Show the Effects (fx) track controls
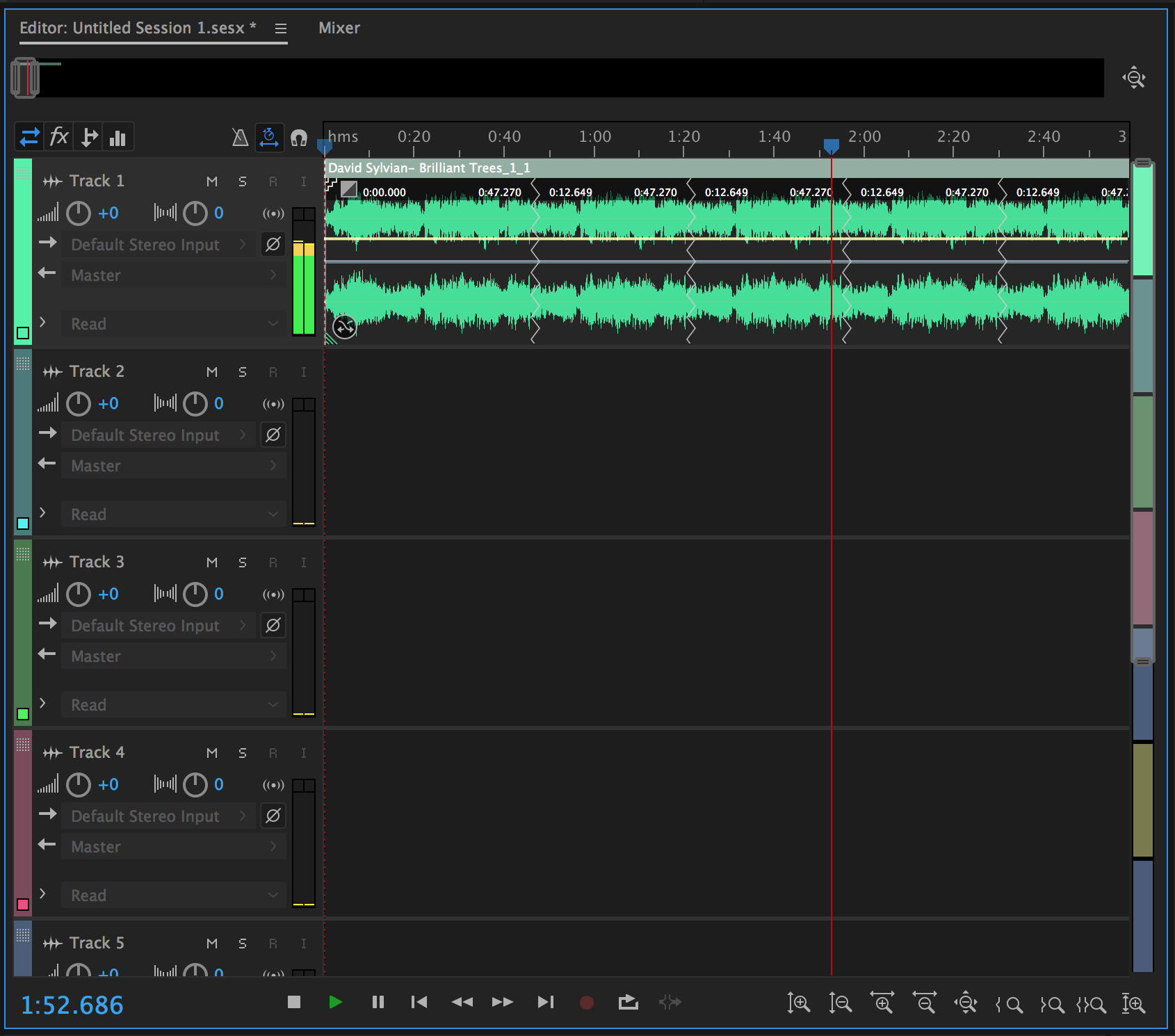Screen dimensions: 1175x1036 click(59, 137)
